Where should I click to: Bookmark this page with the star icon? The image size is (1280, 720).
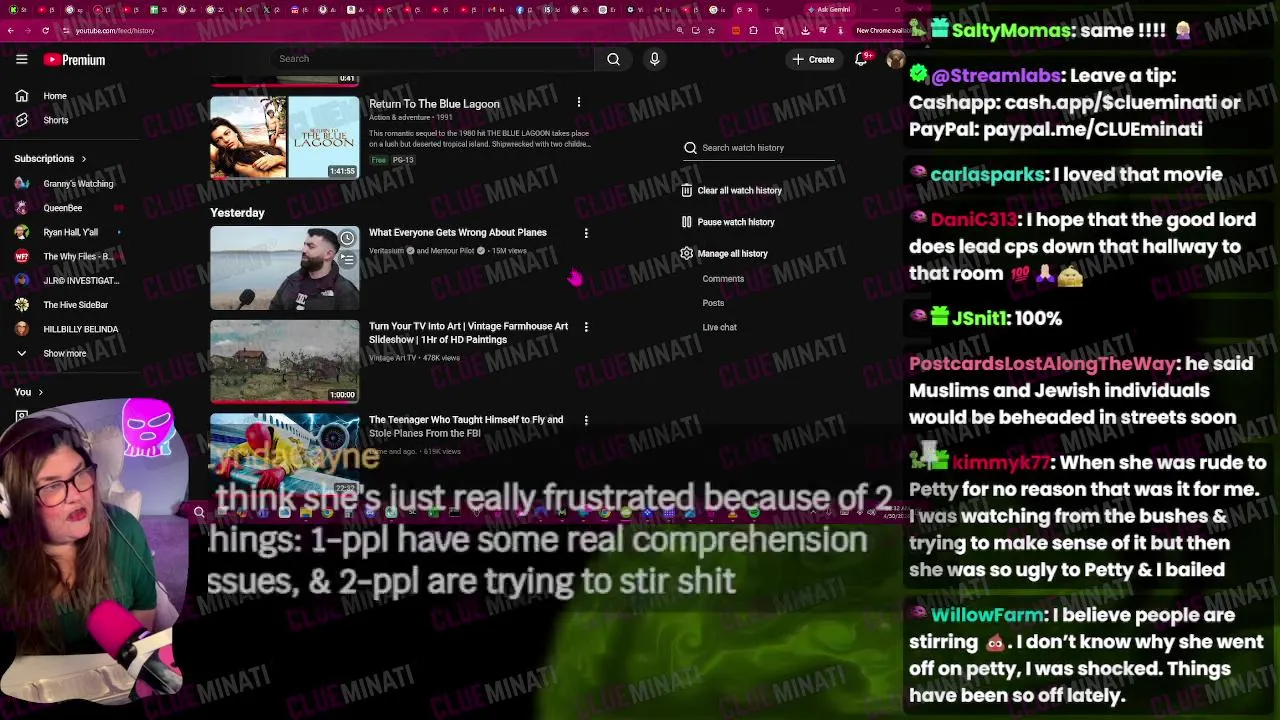(x=711, y=30)
